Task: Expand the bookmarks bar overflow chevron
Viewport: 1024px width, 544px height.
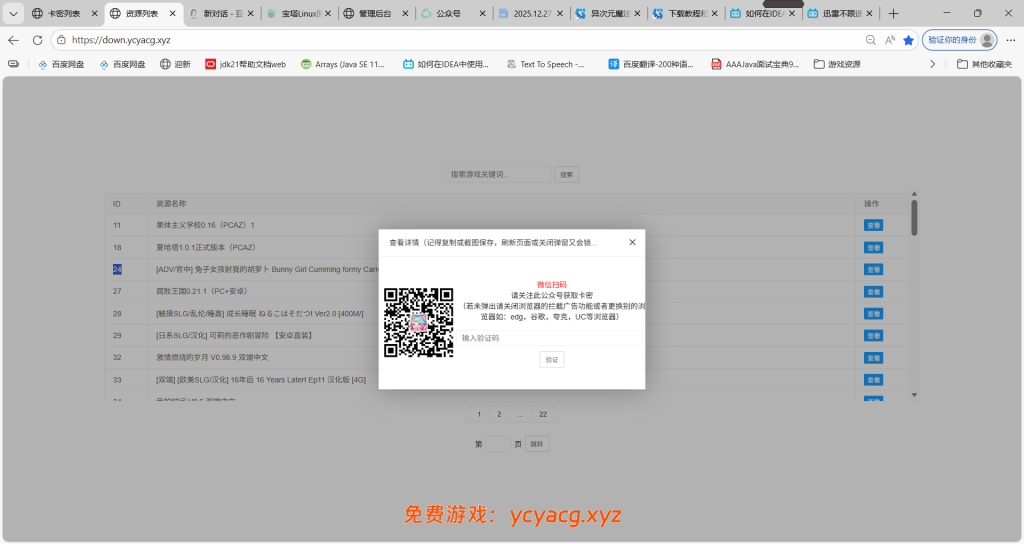Action: [x=933, y=64]
